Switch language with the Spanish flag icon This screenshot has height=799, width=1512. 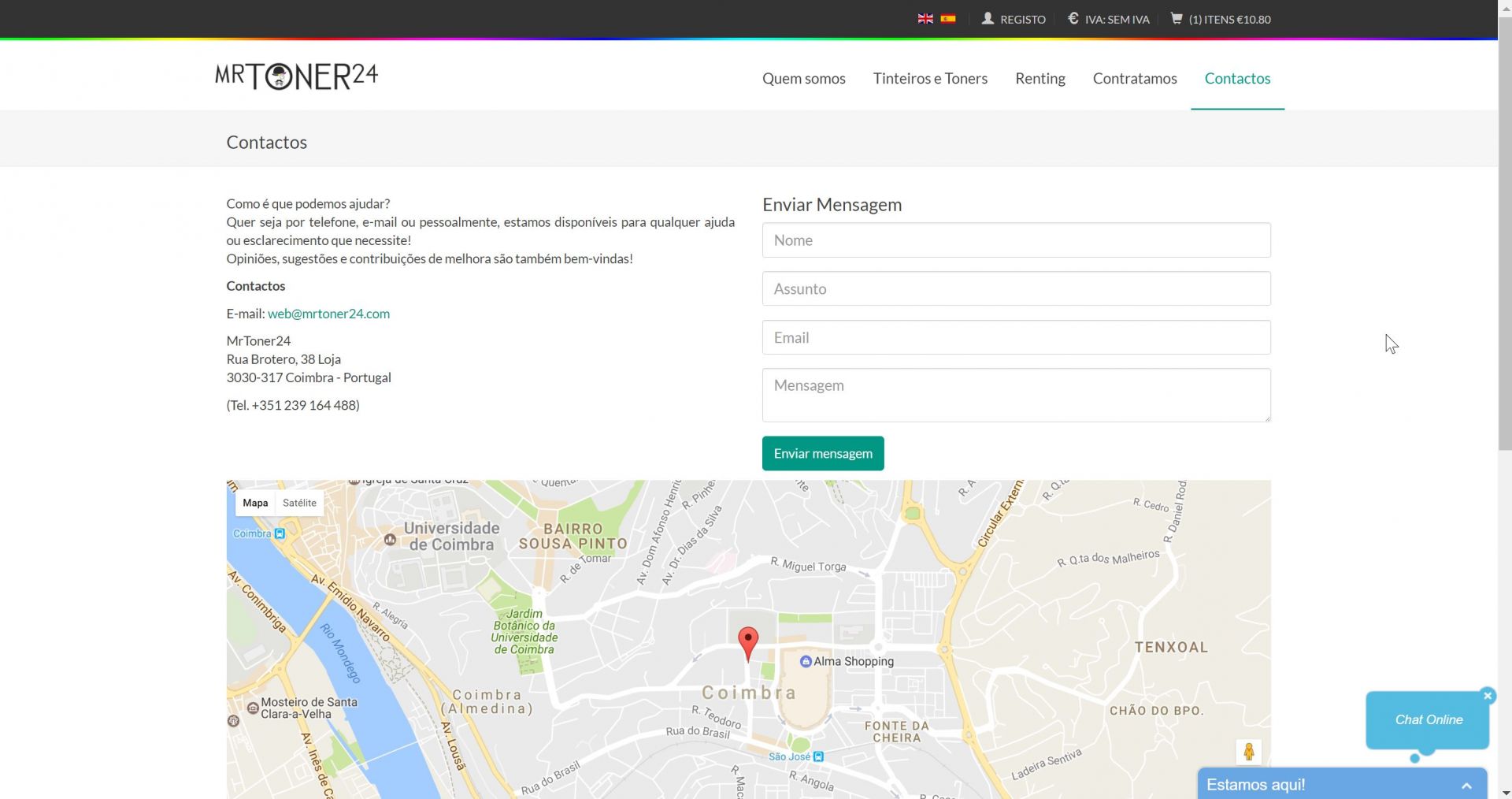[948, 19]
